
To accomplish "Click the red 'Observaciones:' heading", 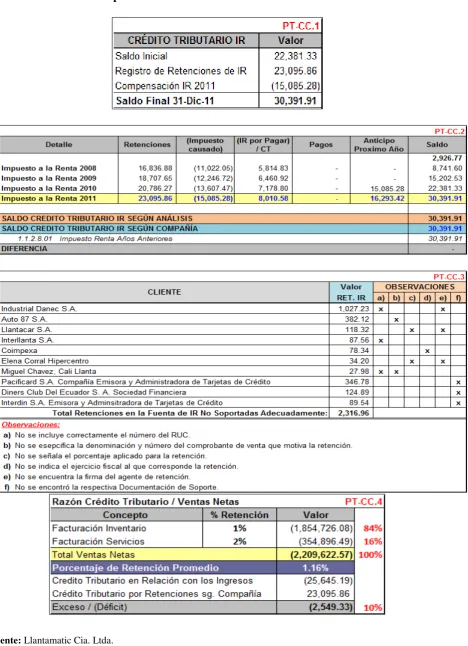I will click(x=30, y=425).
